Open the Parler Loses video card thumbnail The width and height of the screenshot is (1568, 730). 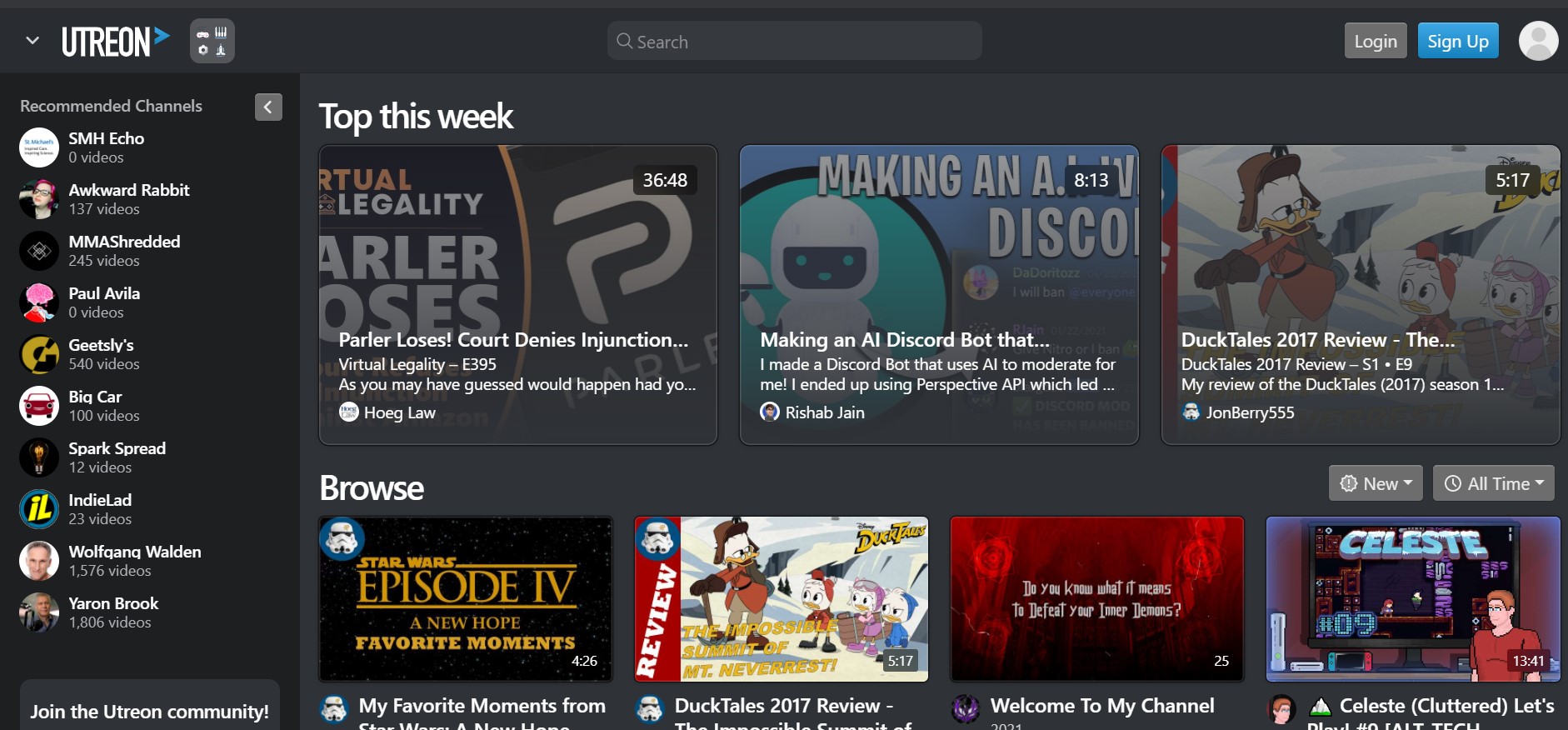point(518,295)
